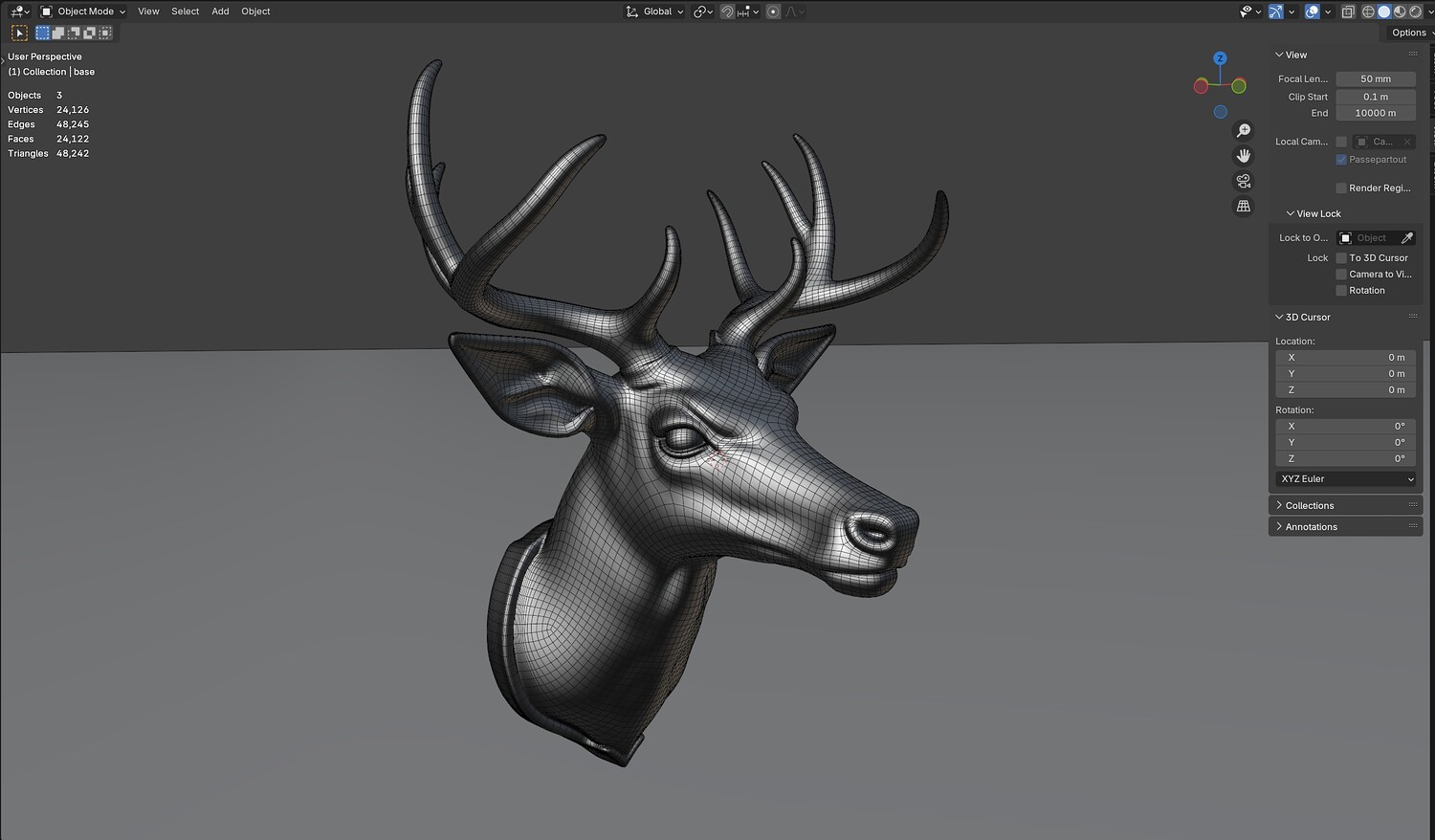
Task: Click the 3D Cursor Rotation X field
Action: coord(1346,427)
